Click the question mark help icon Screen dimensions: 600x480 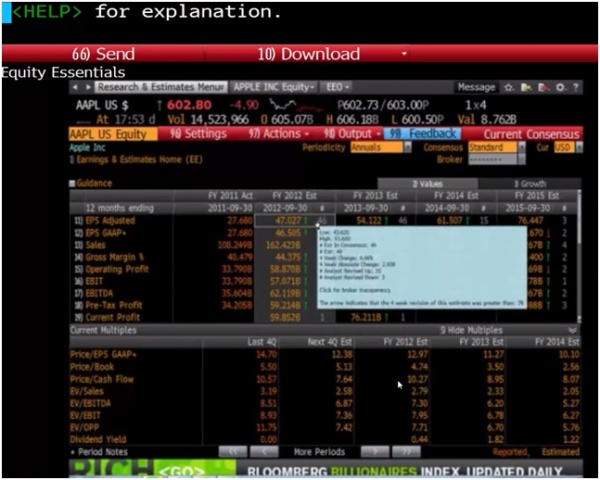click(576, 88)
